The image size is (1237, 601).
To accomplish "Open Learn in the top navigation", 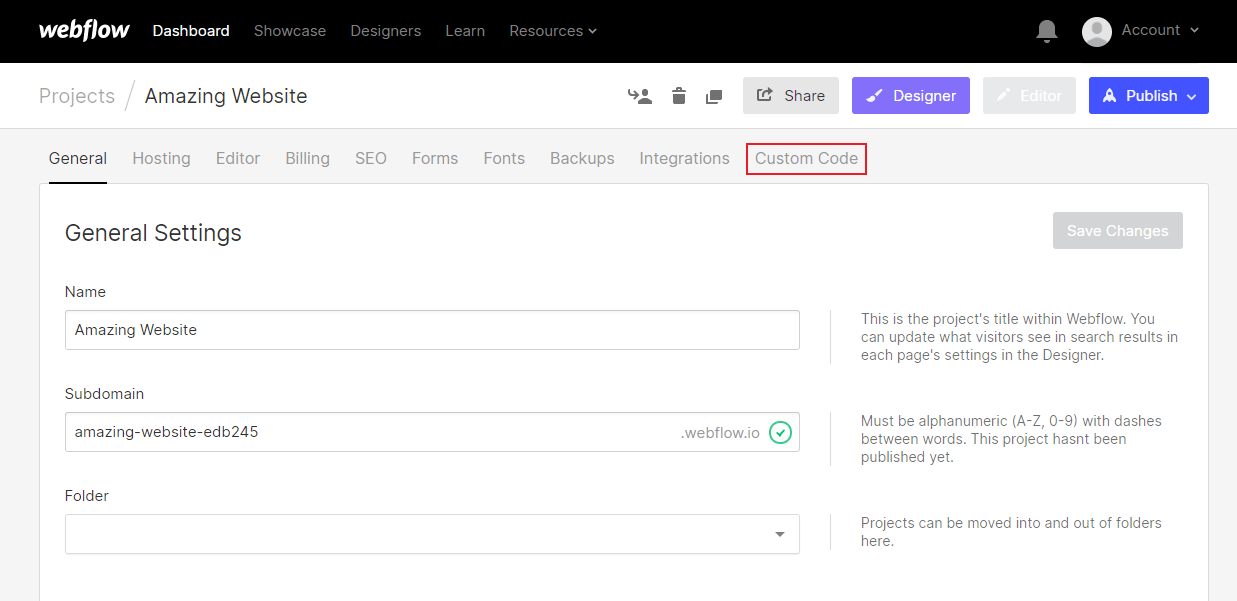I will point(465,31).
